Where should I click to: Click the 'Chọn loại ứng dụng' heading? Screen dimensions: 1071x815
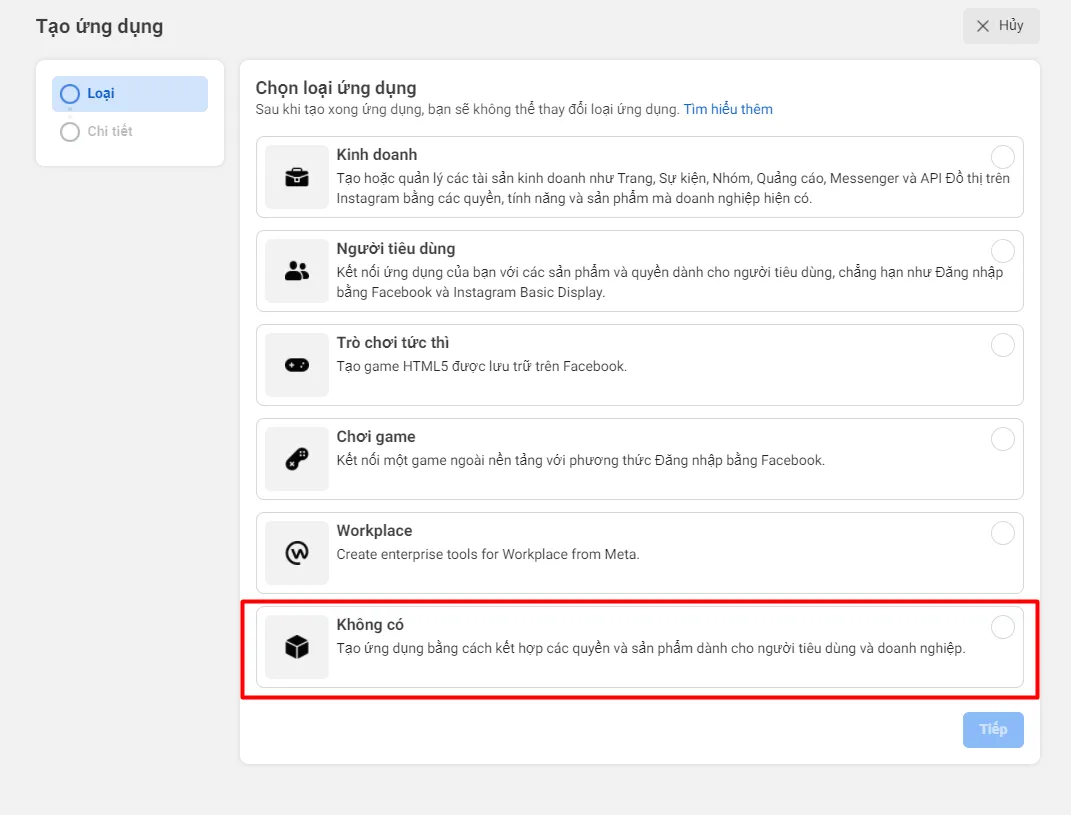pyautogui.click(x=336, y=88)
